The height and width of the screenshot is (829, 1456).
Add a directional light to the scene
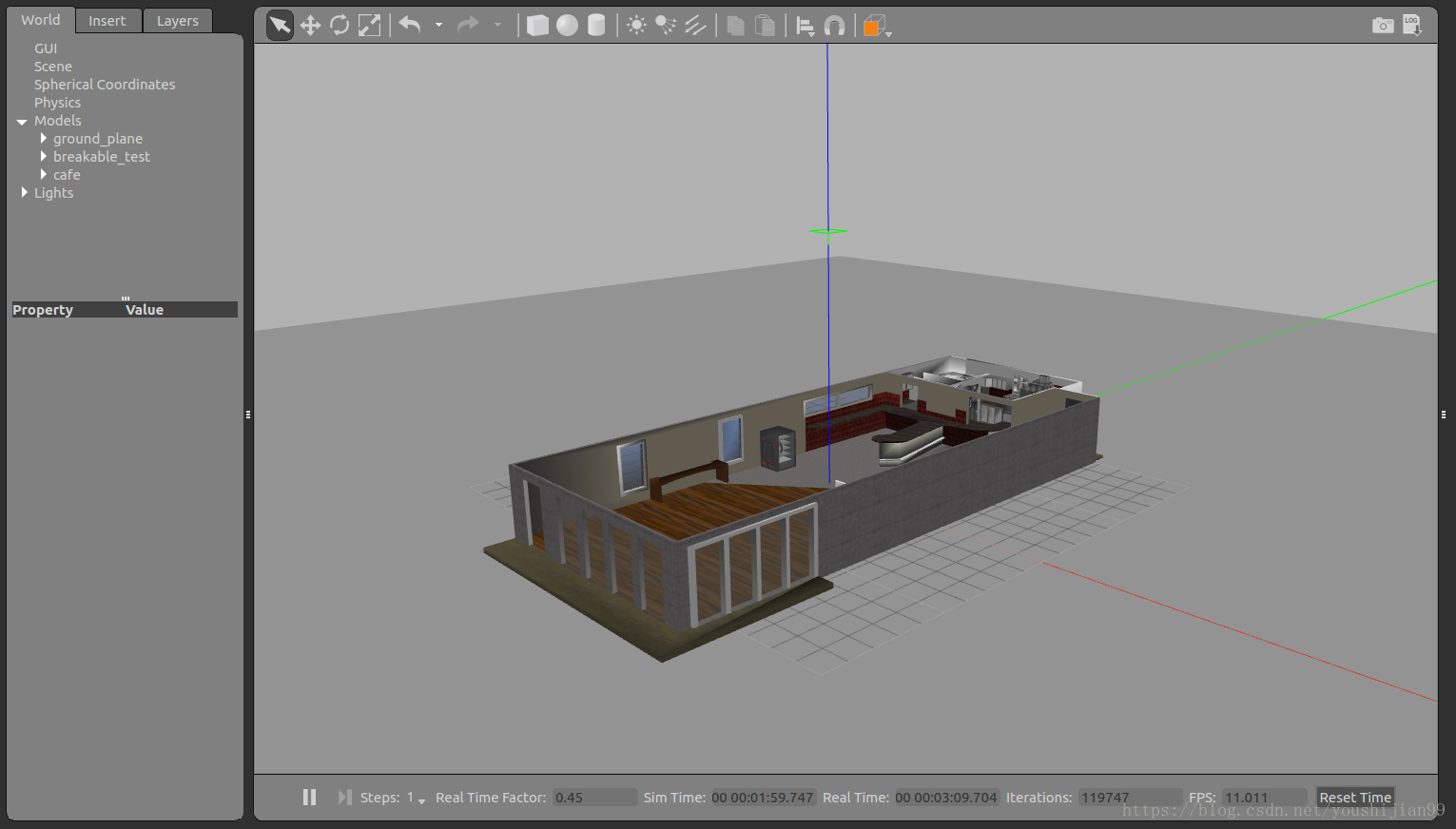click(695, 26)
